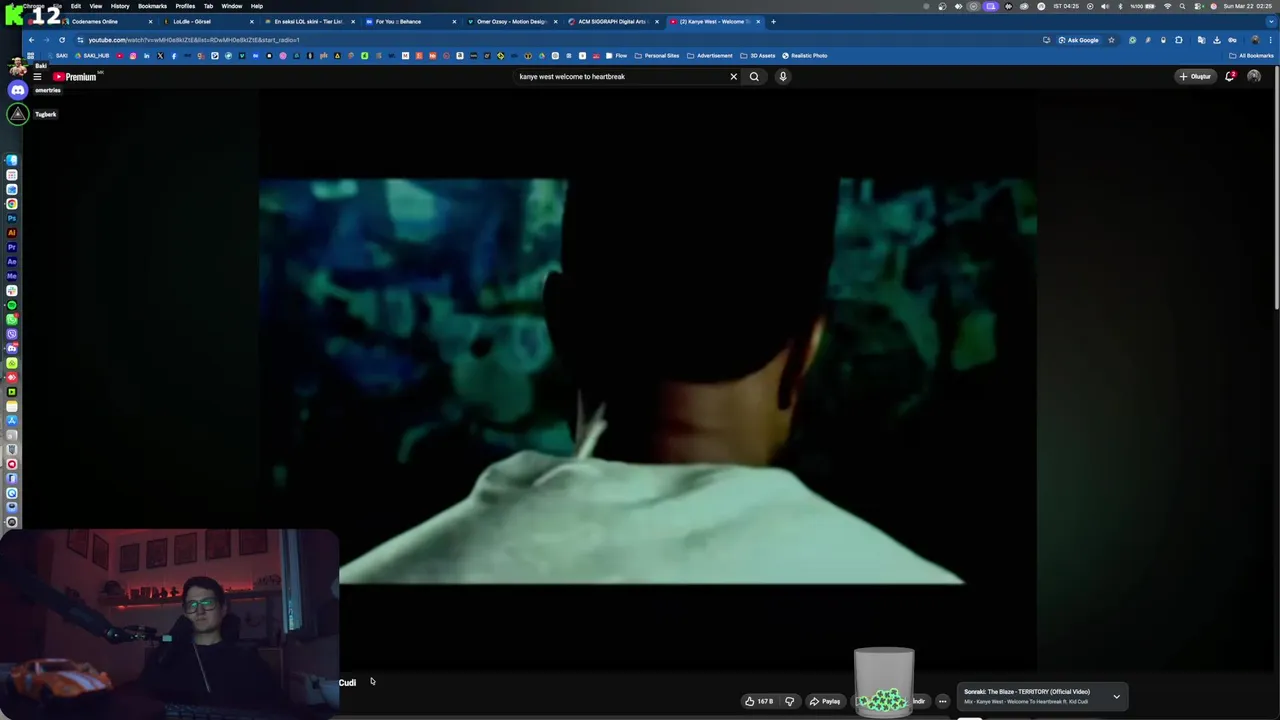Open the X (Twitter) bookmark icon
The width and height of the screenshot is (1280, 720).
point(160,55)
